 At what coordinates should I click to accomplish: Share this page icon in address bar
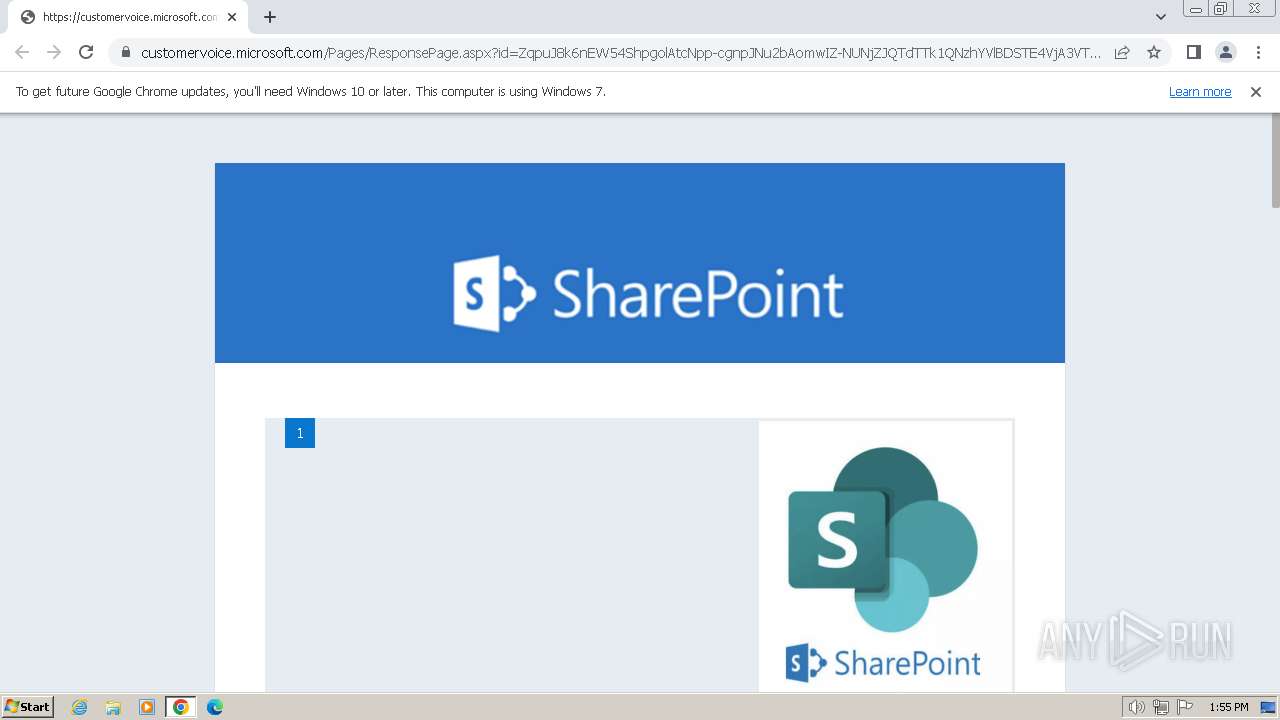point(1122,52)
